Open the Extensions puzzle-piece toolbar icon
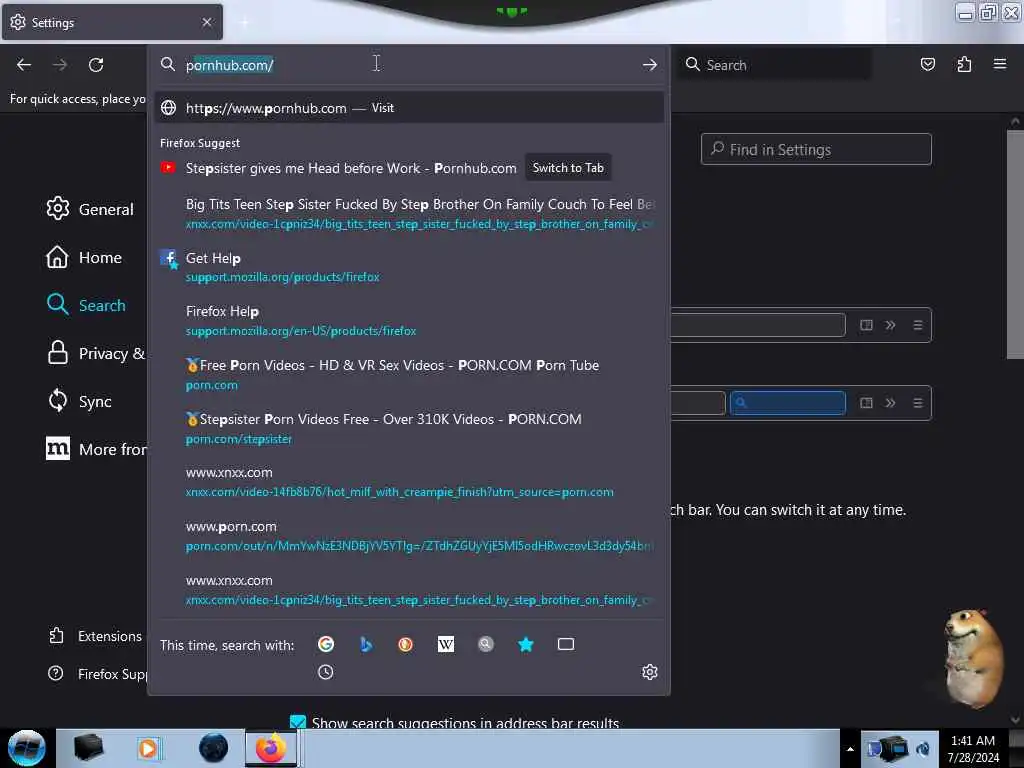 coord(964,64)
